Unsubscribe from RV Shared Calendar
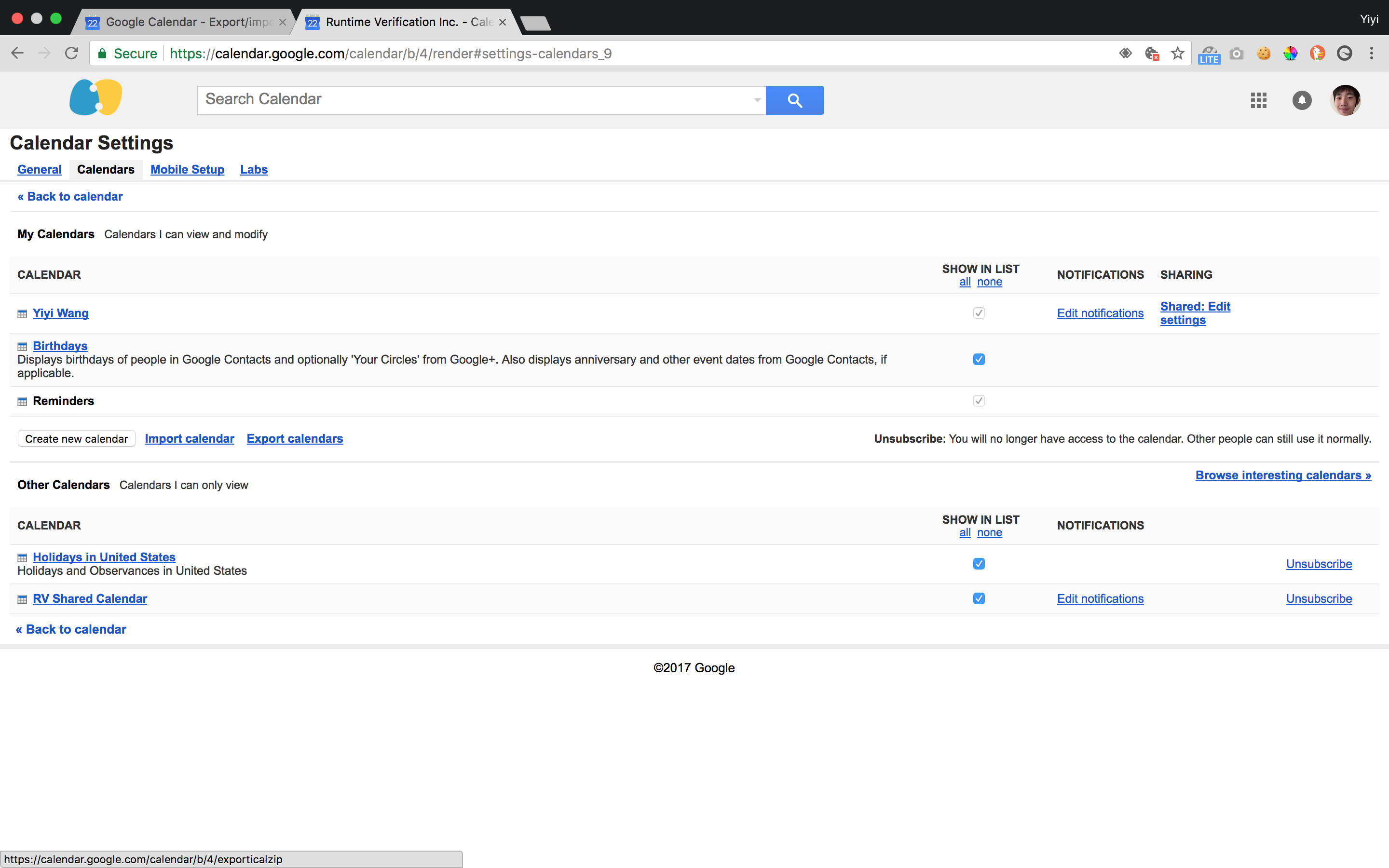This screenshot has width=1389, height=868. (1319, 599)
